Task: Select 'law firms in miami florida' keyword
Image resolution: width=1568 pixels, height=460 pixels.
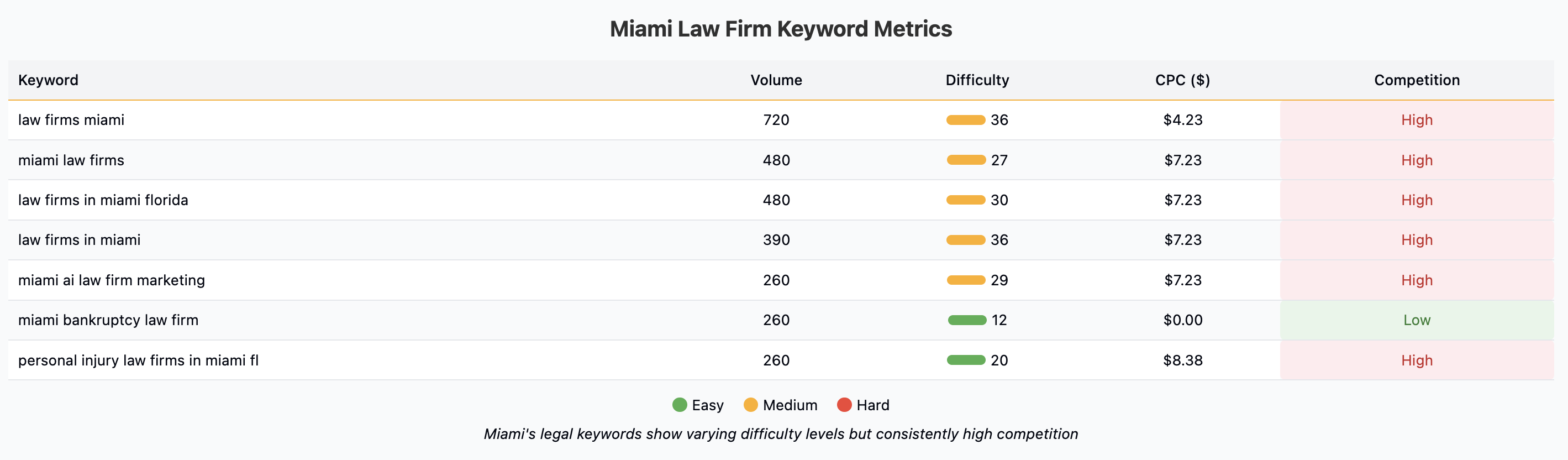Action: pos(103,200)
